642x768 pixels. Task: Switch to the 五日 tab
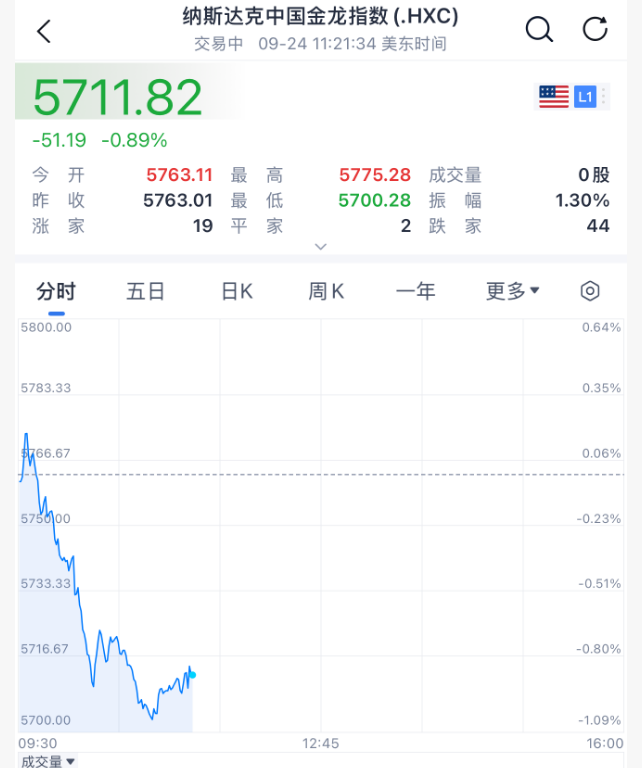[145, 291]
